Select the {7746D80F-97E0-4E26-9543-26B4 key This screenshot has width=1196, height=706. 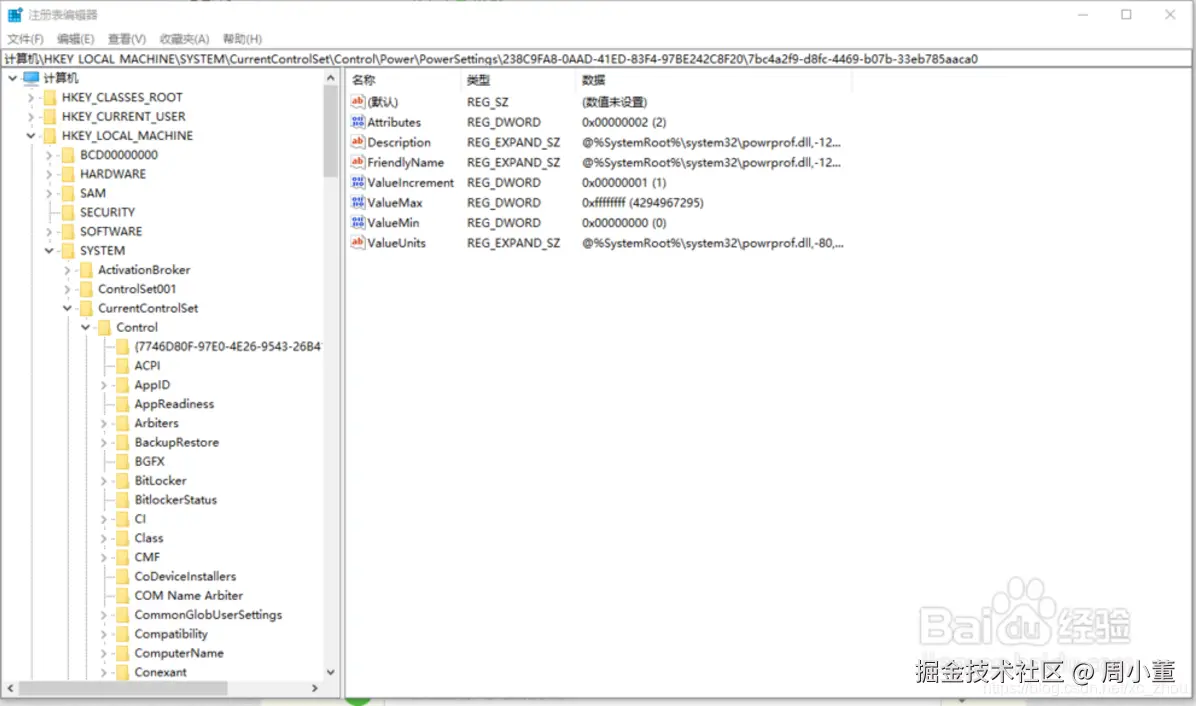[x=227, y=346]
